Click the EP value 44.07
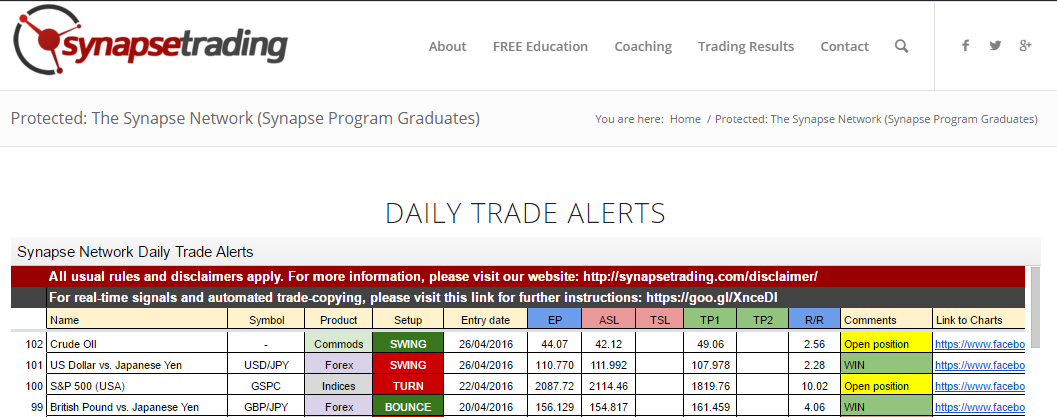 555,344
